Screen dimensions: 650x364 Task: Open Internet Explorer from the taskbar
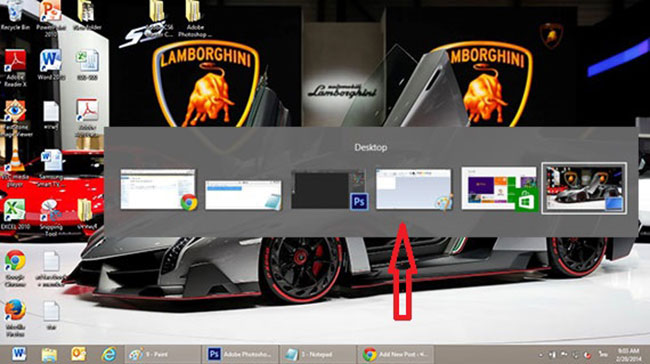109,354
